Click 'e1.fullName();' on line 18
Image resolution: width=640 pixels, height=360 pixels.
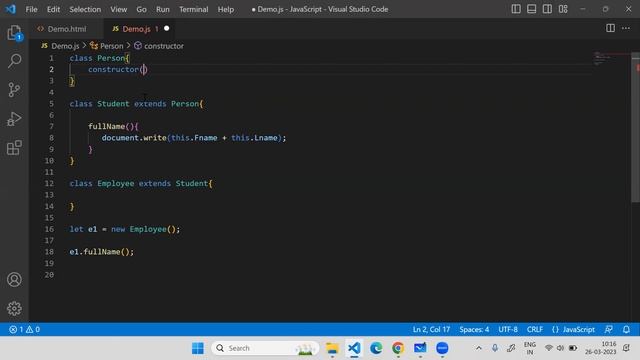pos(102,252)
